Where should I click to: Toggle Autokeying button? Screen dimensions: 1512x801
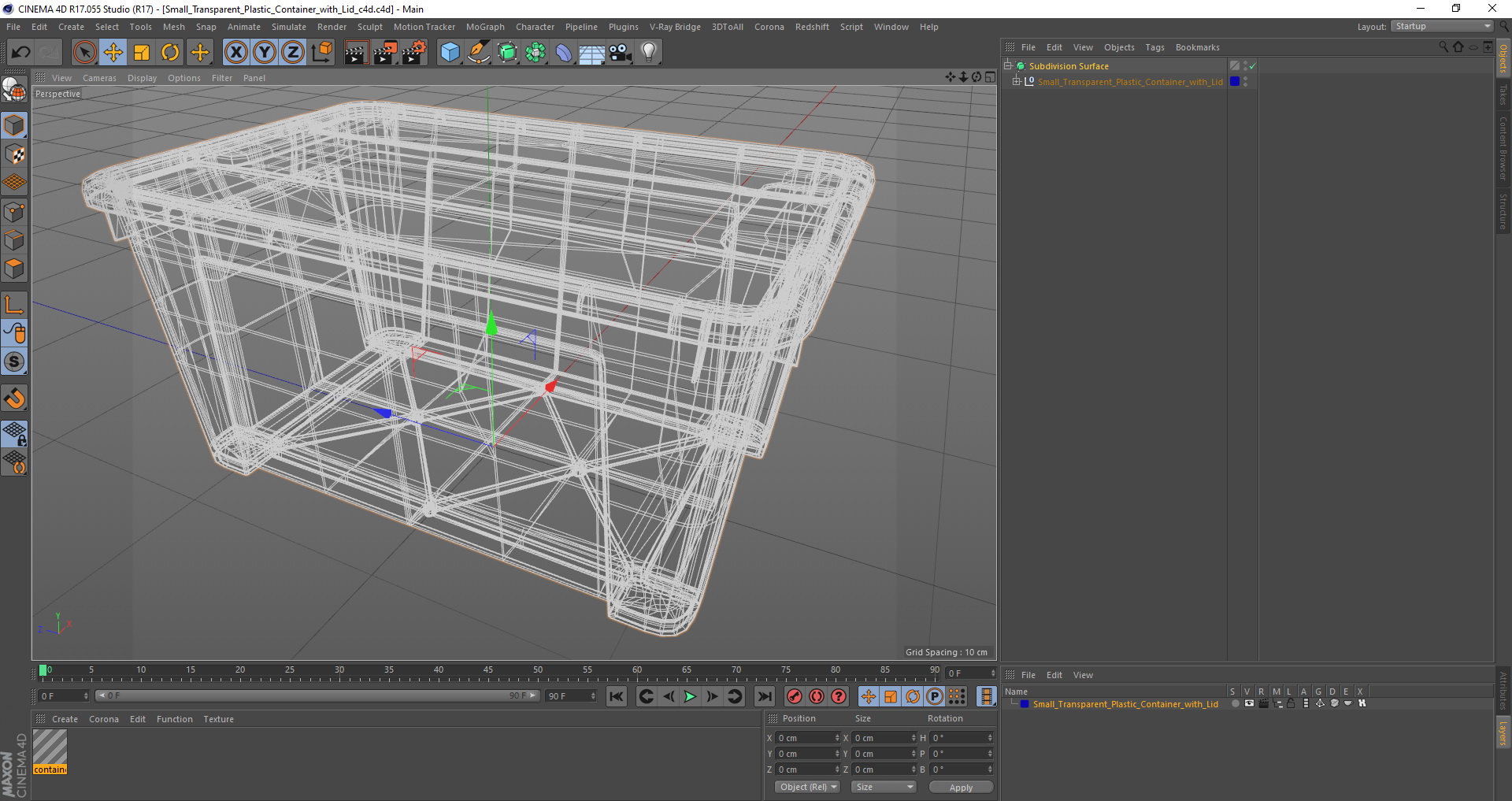click(817, 696)
